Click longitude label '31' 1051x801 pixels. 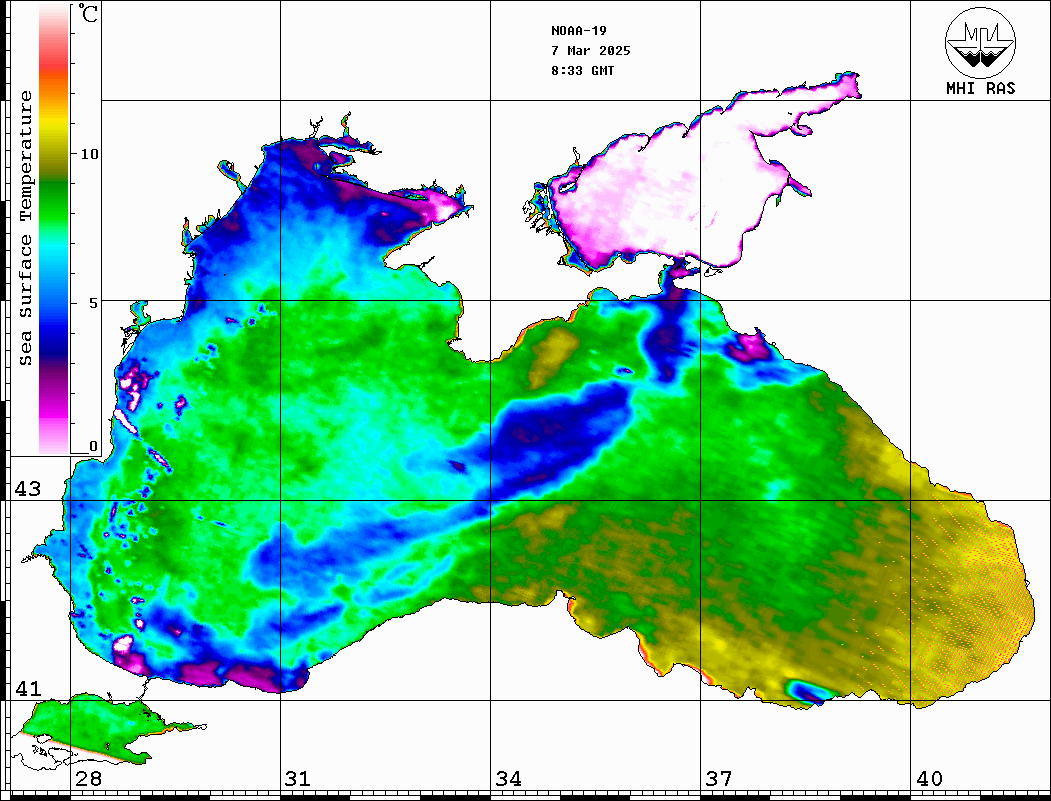(x=298, y=778)
